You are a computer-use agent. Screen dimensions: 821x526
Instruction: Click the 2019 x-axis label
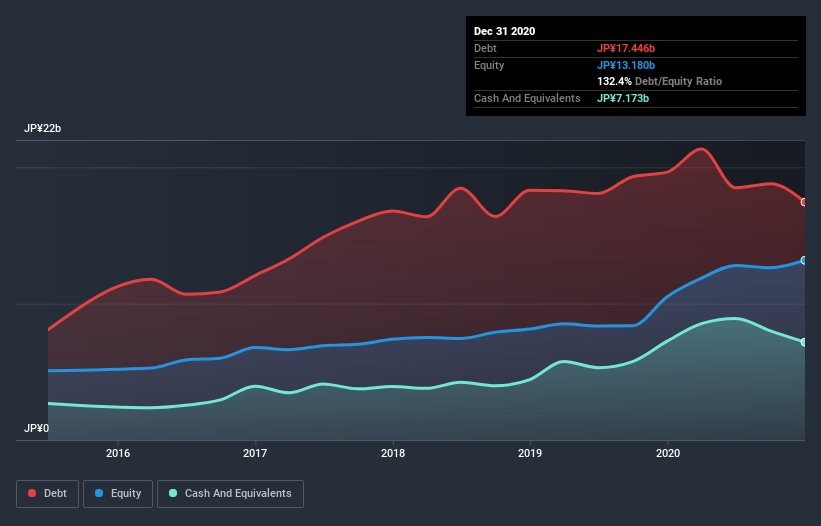(530, 453)
